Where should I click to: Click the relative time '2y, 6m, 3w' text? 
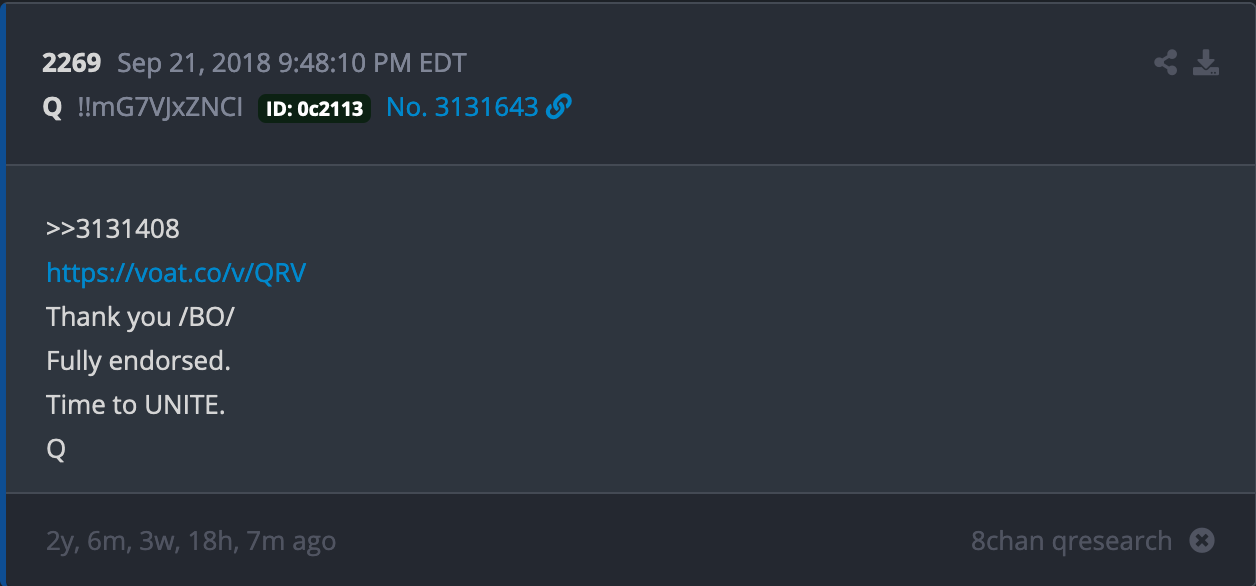[x=112, y=542]
